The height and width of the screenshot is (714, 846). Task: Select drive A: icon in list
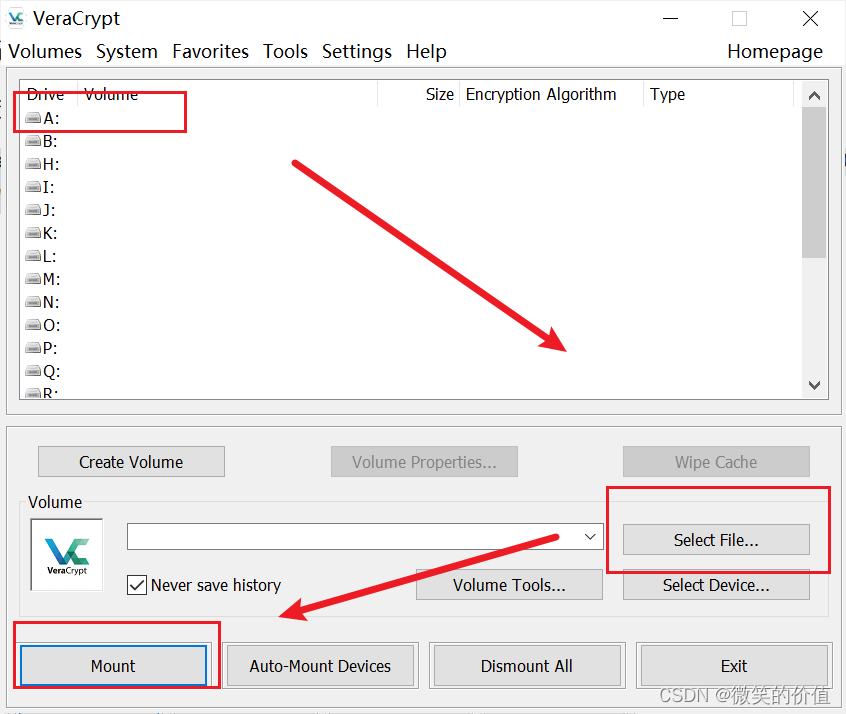click(33, 118)
